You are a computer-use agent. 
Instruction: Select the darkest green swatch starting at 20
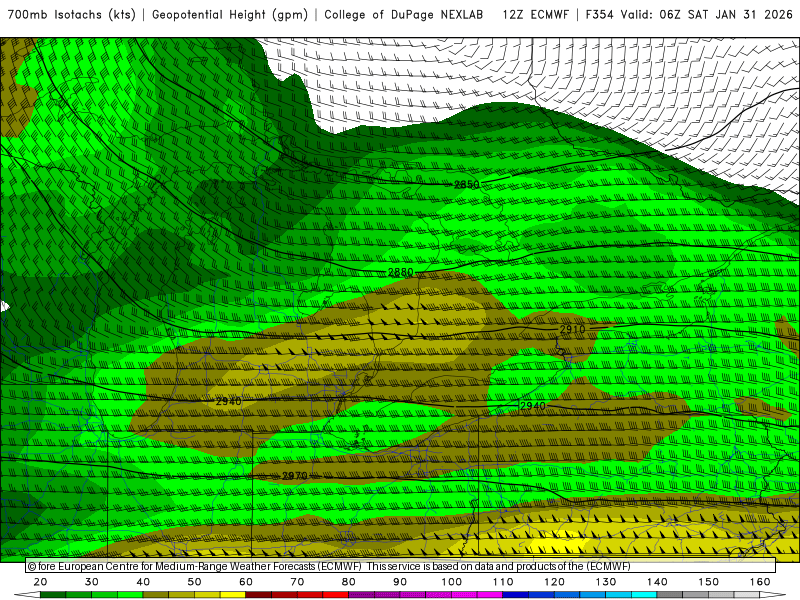pyautogui.click(x=53, y=595)
